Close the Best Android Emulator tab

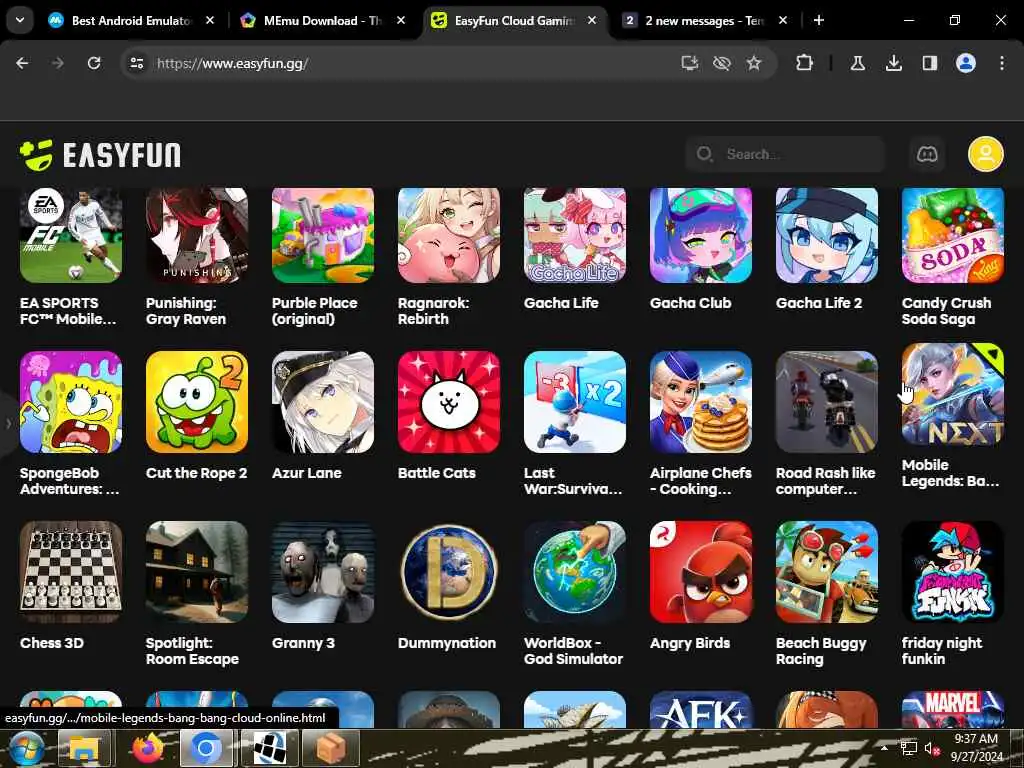tap(210, 20)
